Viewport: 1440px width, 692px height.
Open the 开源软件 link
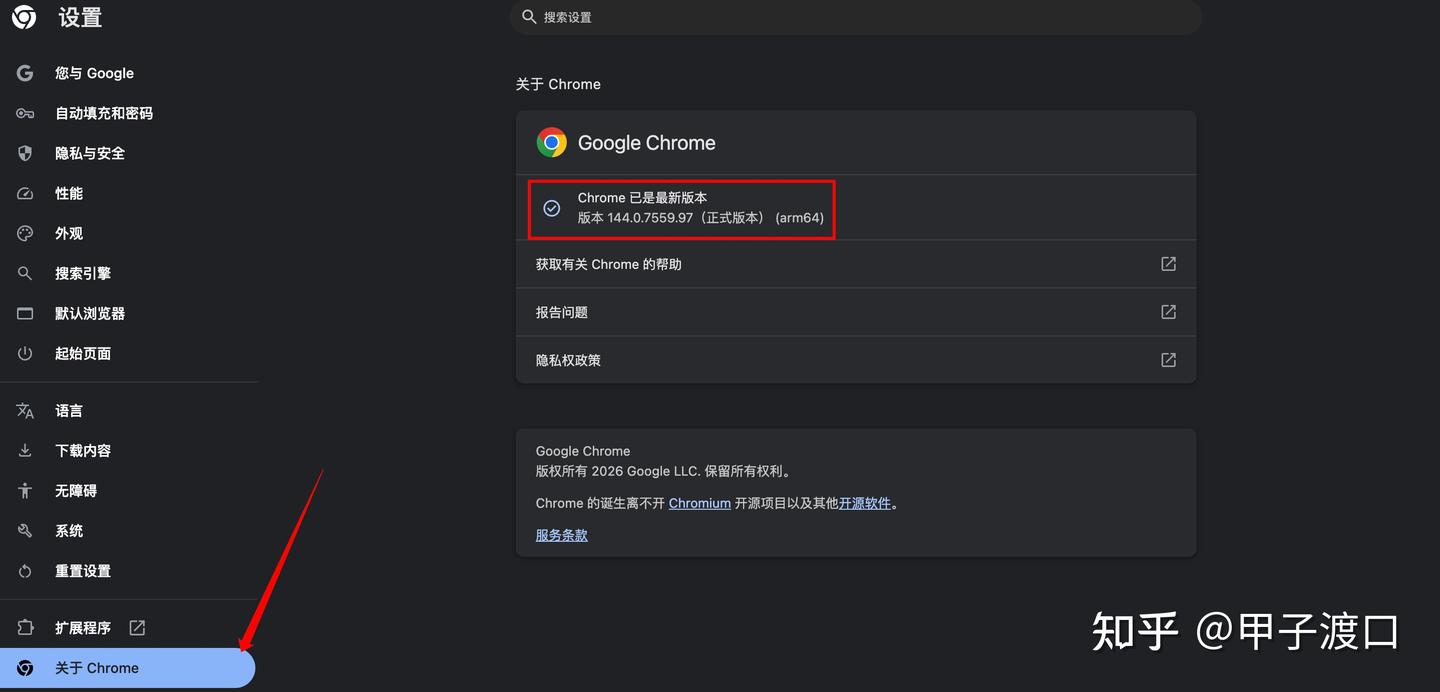(x=865, y=503)
